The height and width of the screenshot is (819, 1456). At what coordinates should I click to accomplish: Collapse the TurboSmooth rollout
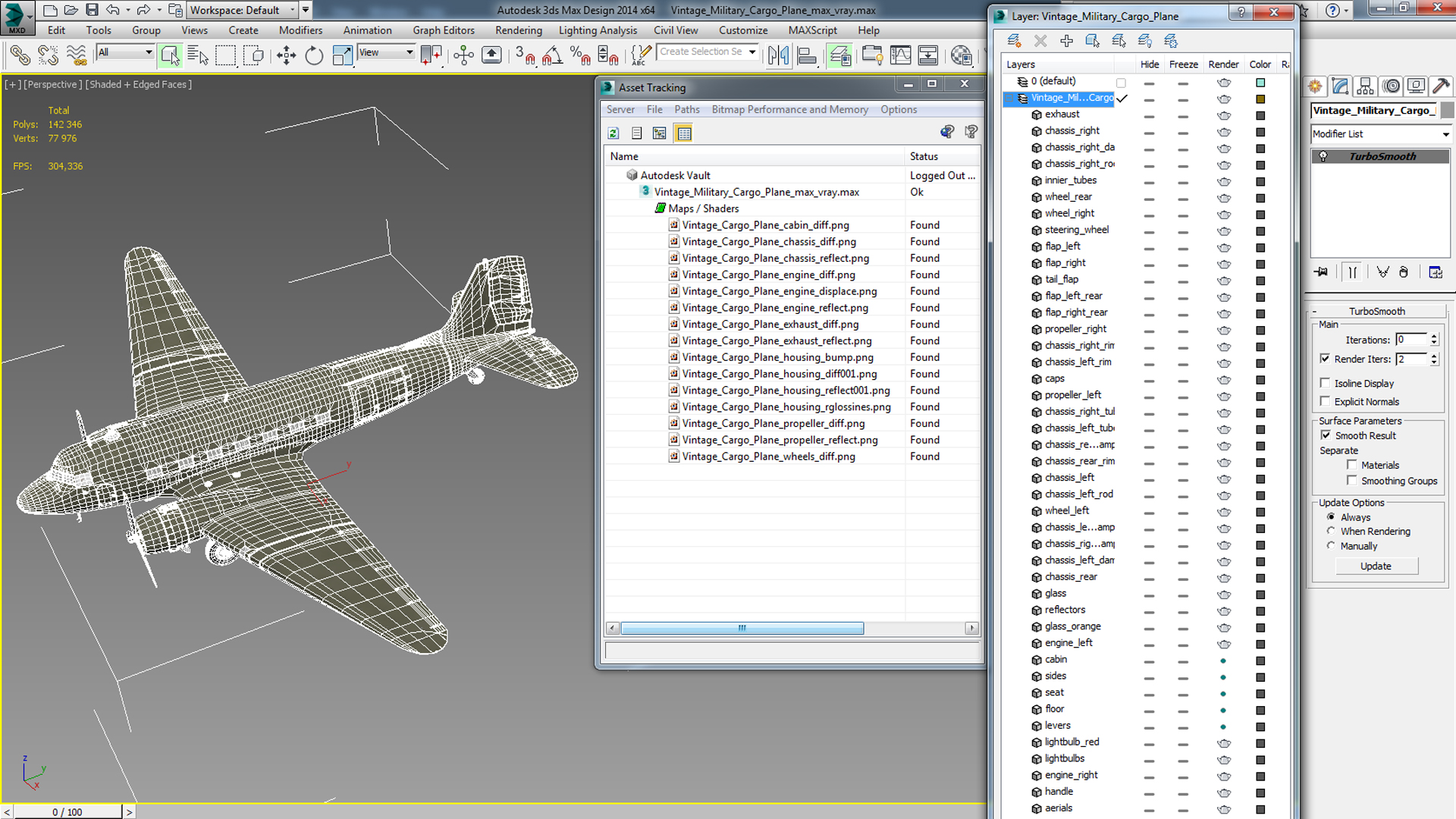click(x=1315, y=312)
